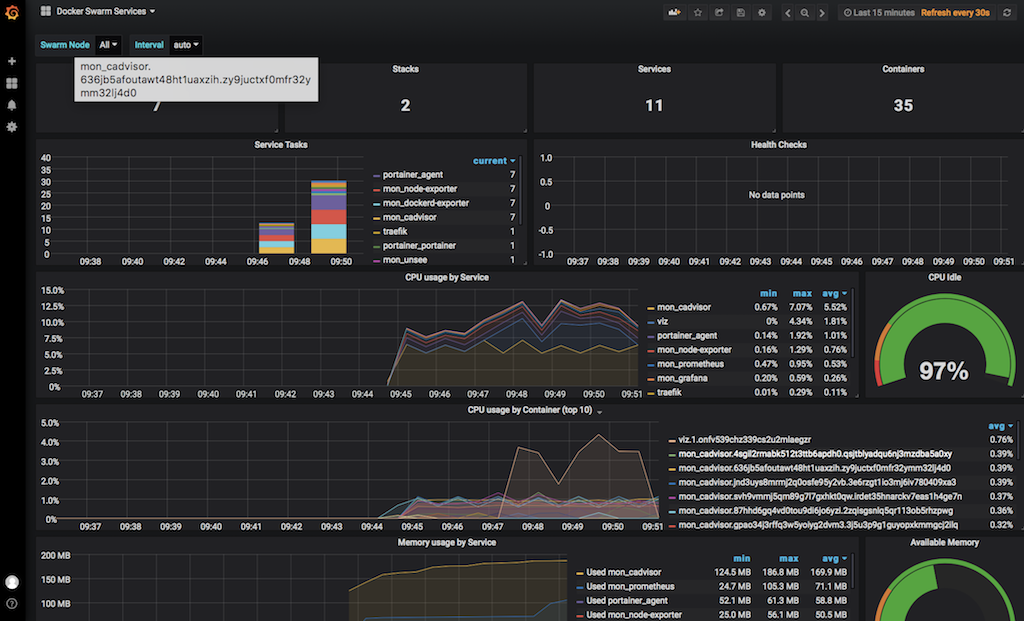Screen dimensions: 1024x621
Task: Click the Add panel icon
Action: coord(675,12)
